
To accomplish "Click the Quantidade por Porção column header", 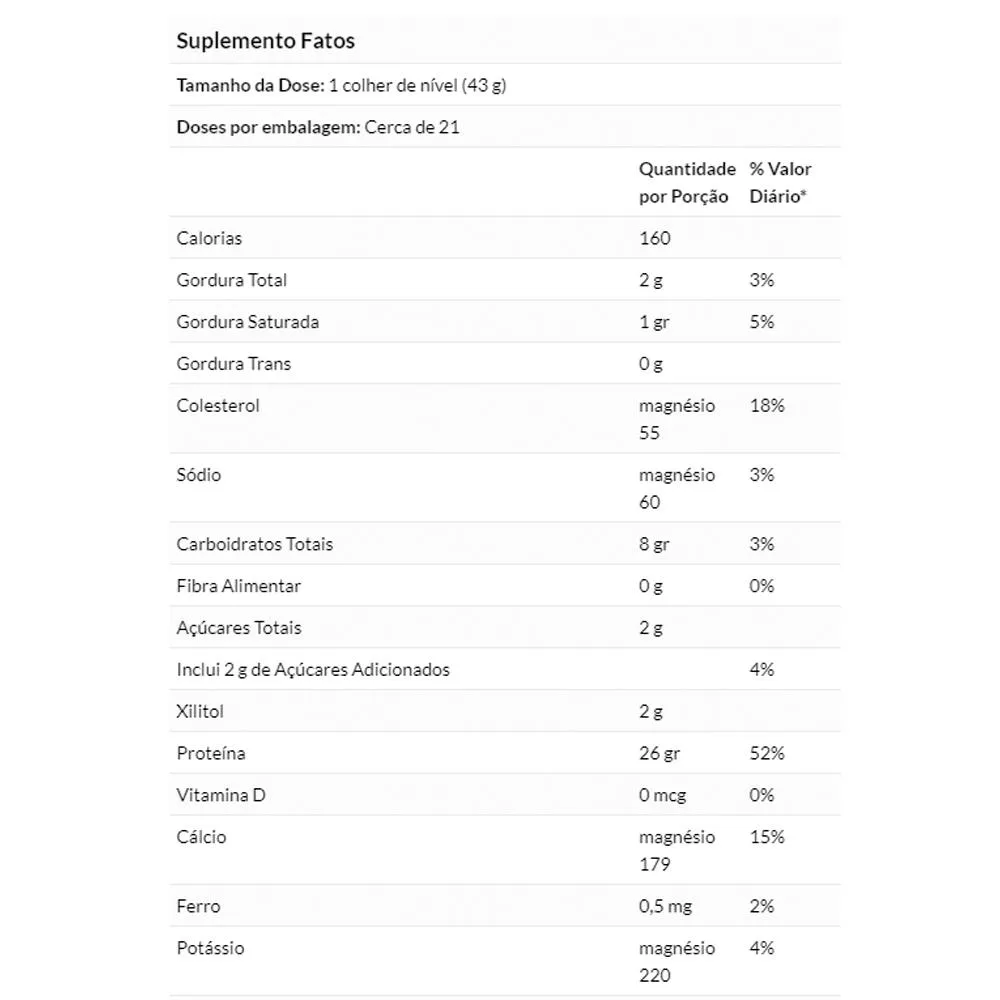I will 687,182.
